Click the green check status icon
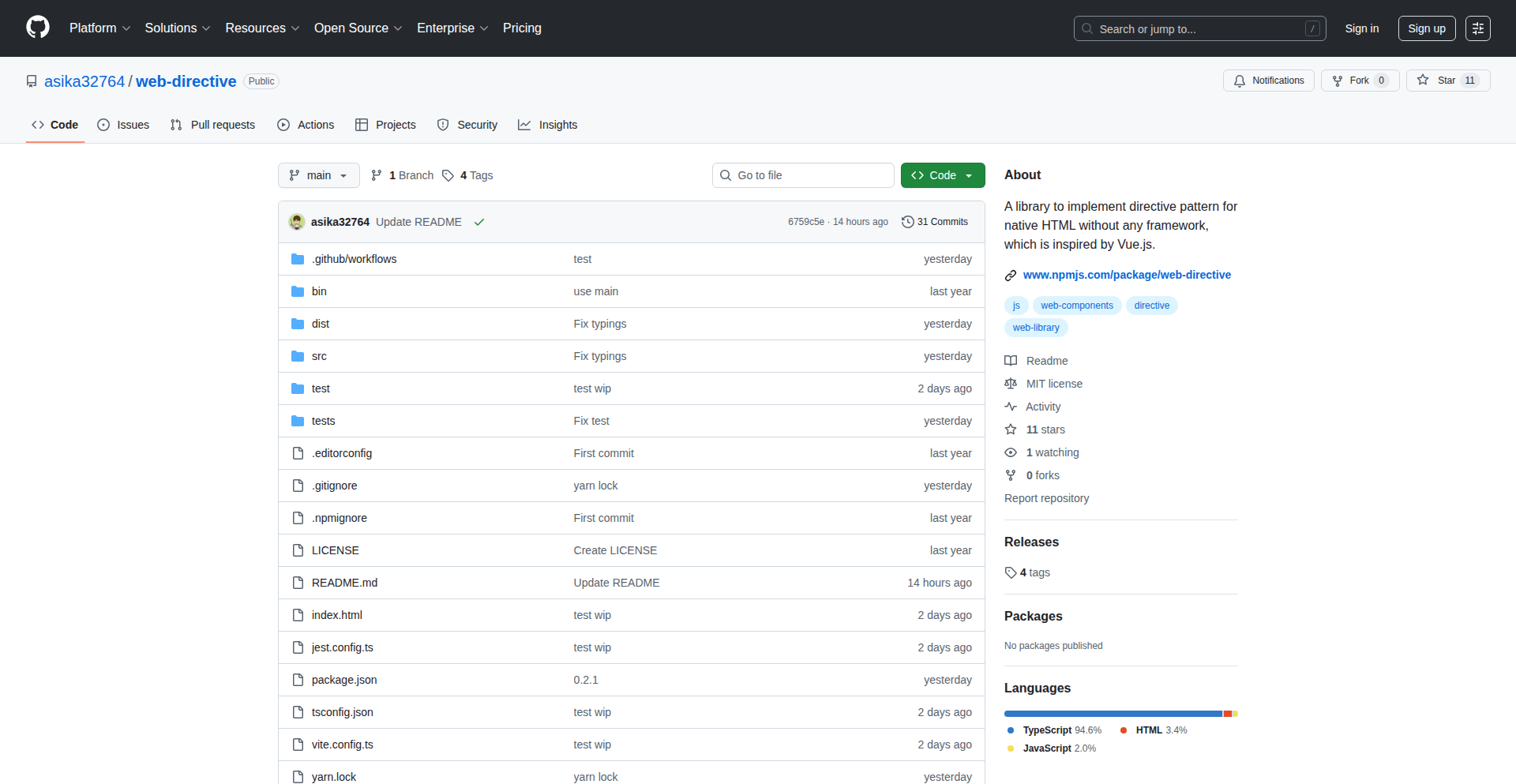Image resolution: width=1516 pixels, height=784 pixels. click(478, 222)
